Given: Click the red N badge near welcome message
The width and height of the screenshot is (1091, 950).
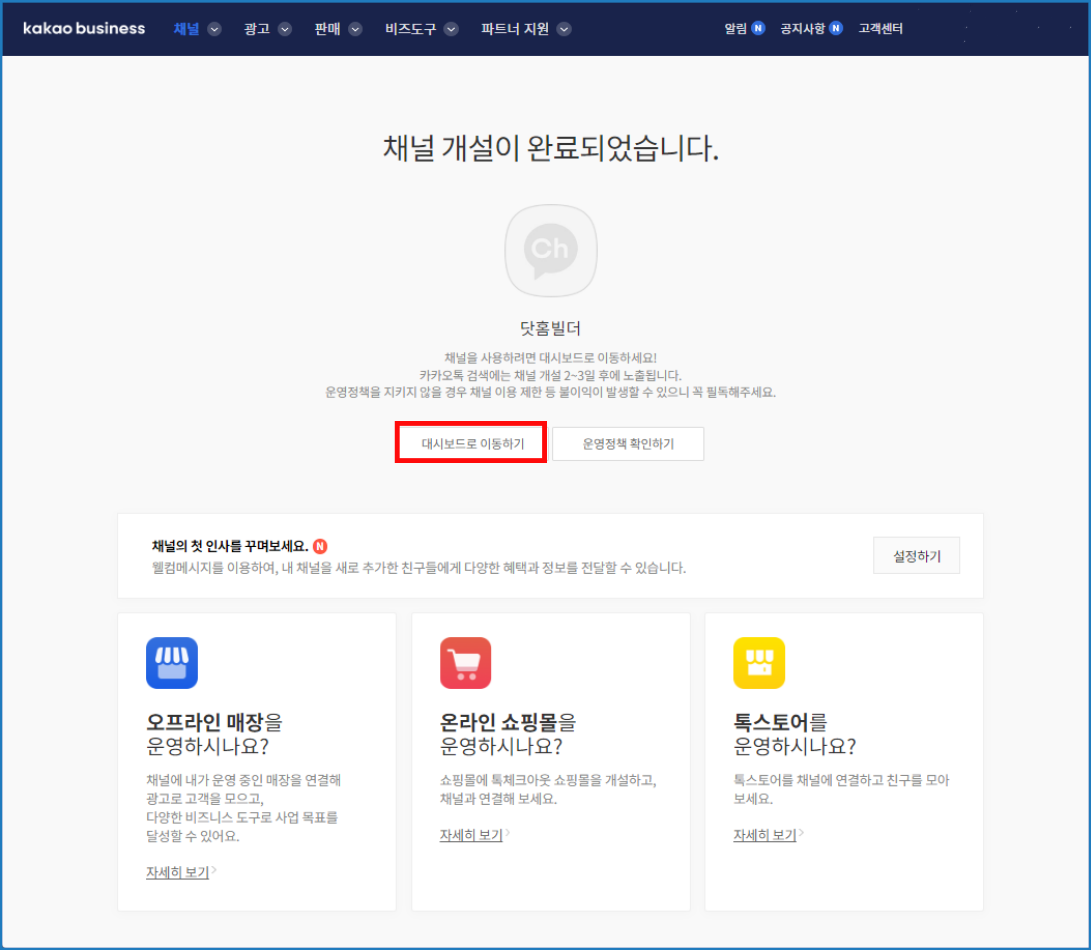Looking at the screenshot, I should [x=320, y=546].
